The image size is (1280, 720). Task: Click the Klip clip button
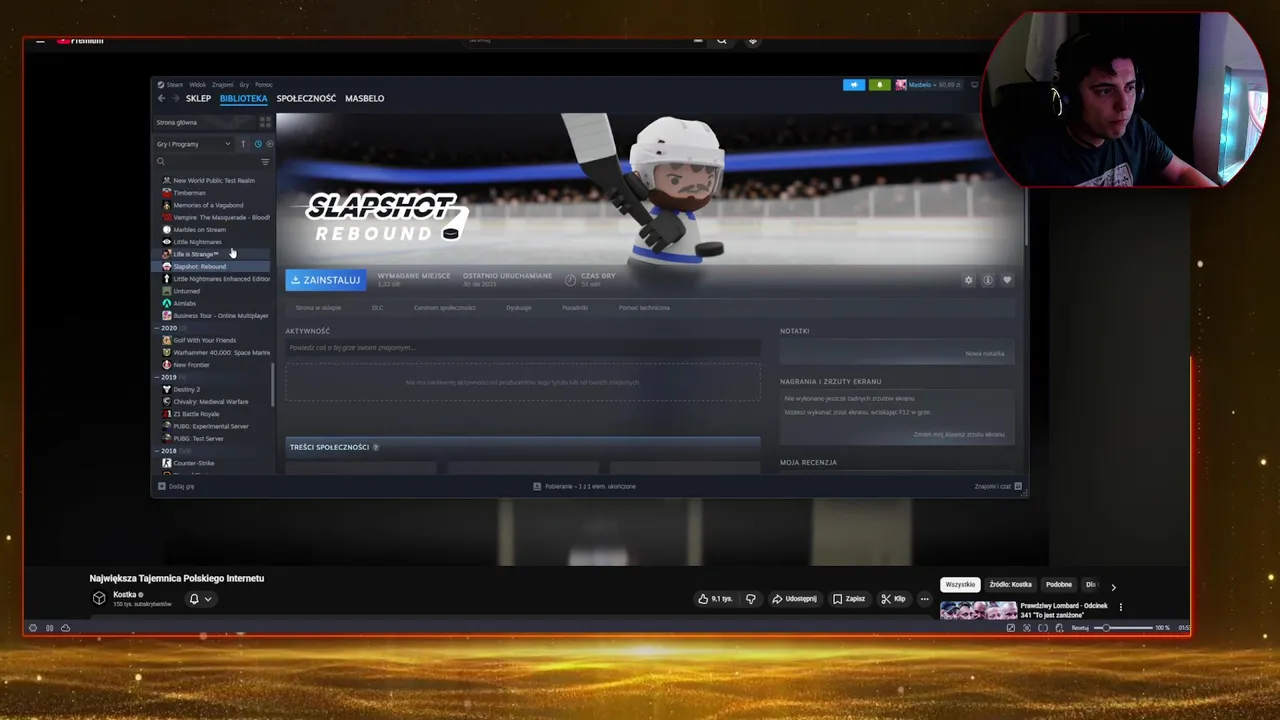click(893, 599)
